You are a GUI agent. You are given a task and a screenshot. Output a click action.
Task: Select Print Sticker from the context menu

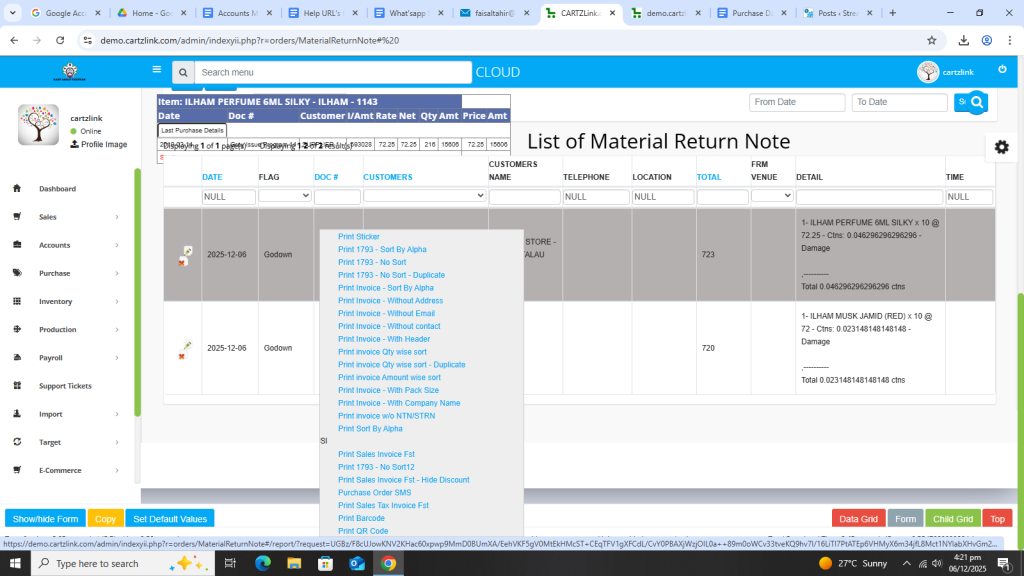point(359,237)
